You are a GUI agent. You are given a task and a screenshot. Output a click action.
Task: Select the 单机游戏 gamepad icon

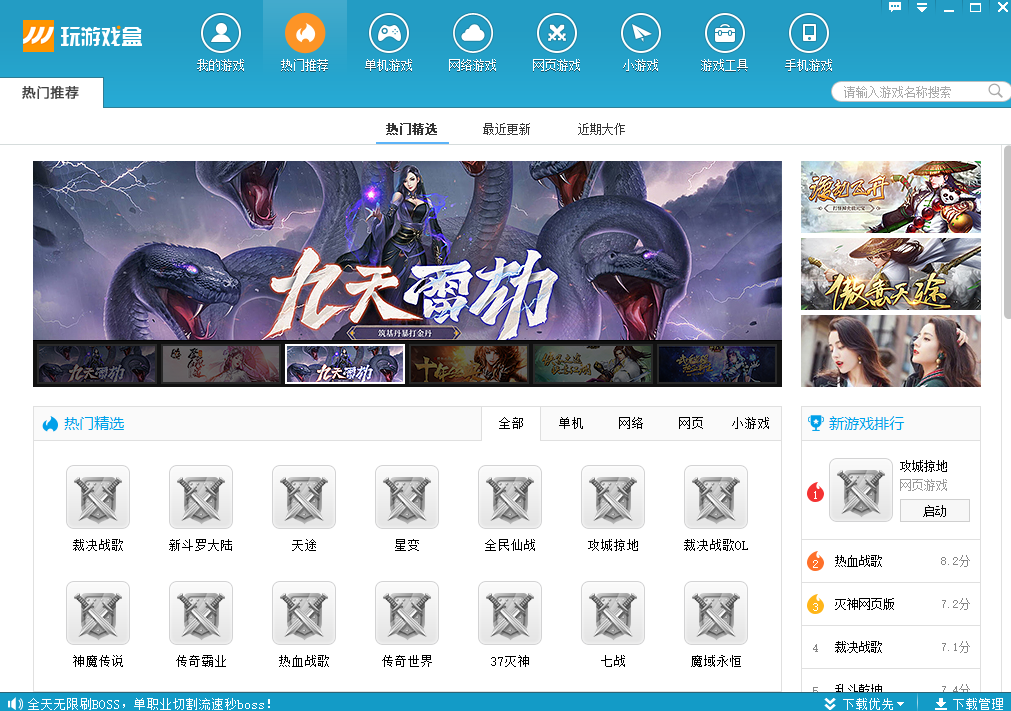coord(389,35)
